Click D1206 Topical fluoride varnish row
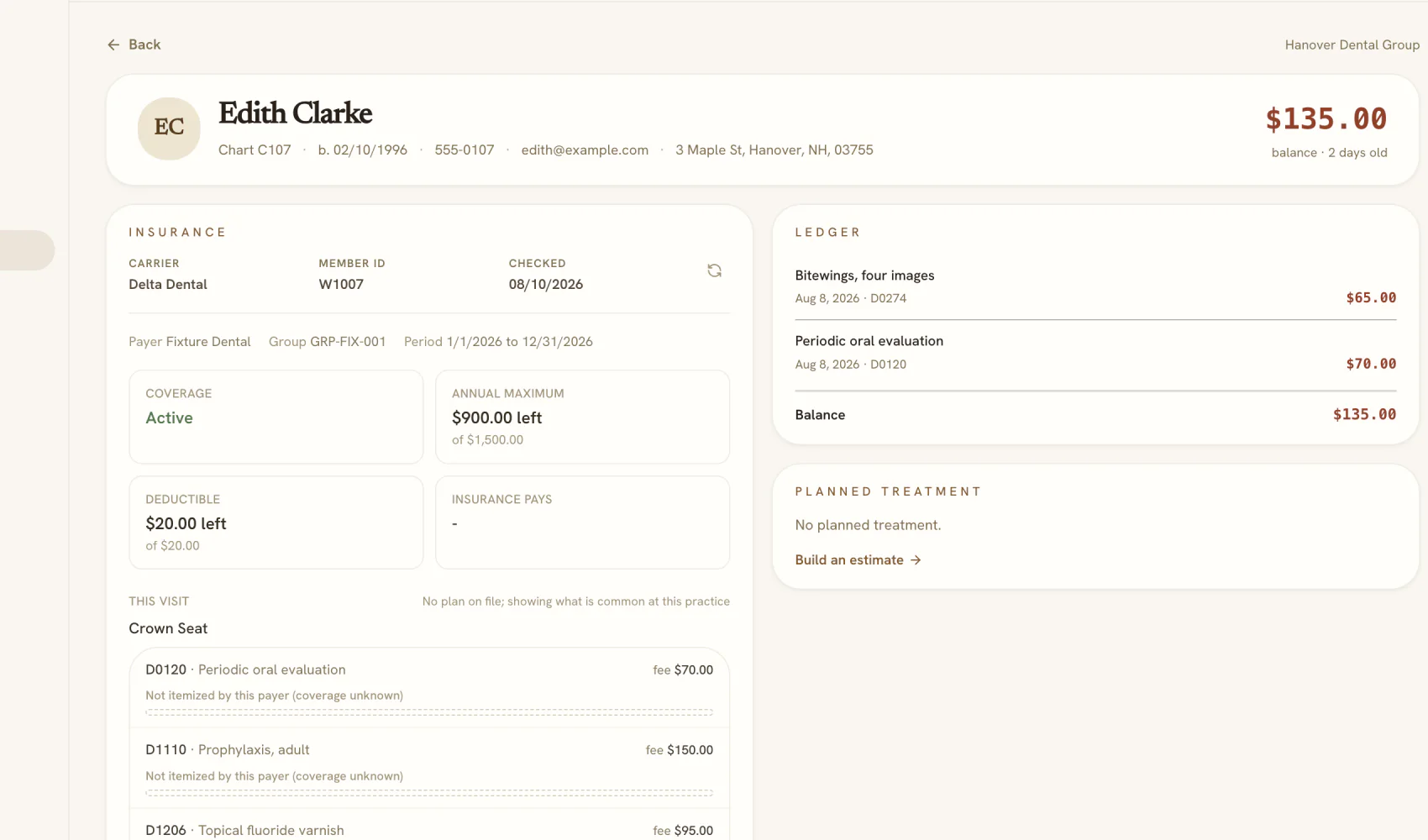This screenshot has width=1428, height=840. coord(429,826)
